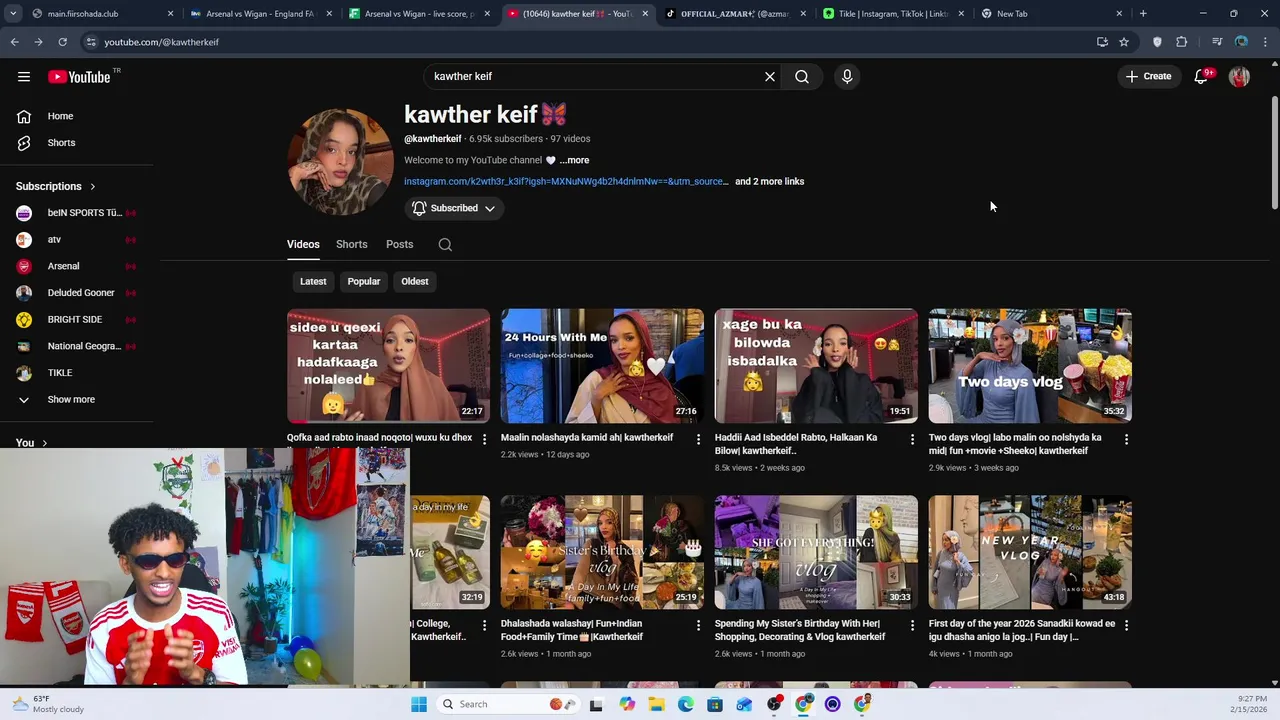Click the Create button

[1148, 76]
